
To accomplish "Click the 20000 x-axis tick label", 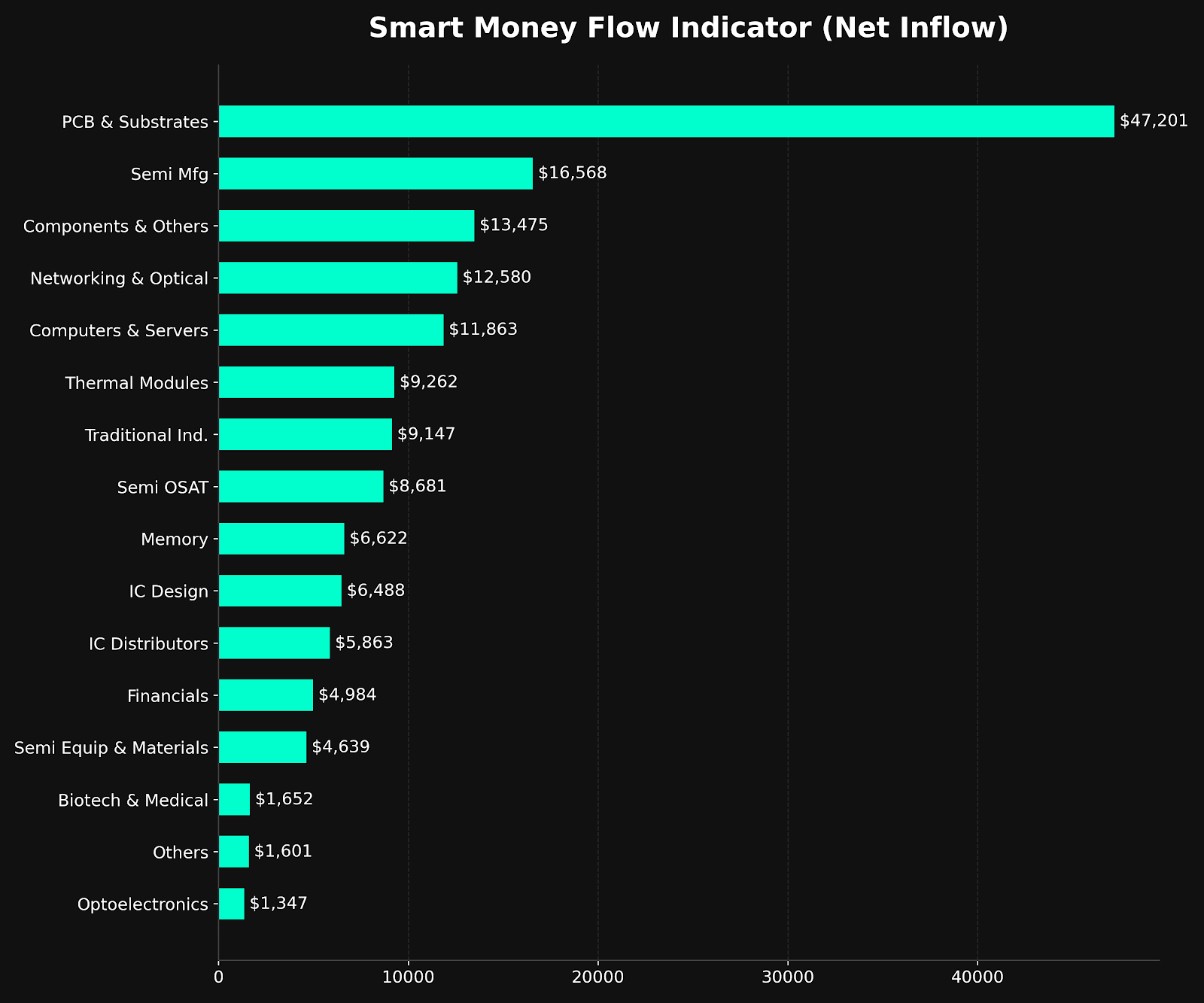I will pyautogui.click(x=598, y=977).
